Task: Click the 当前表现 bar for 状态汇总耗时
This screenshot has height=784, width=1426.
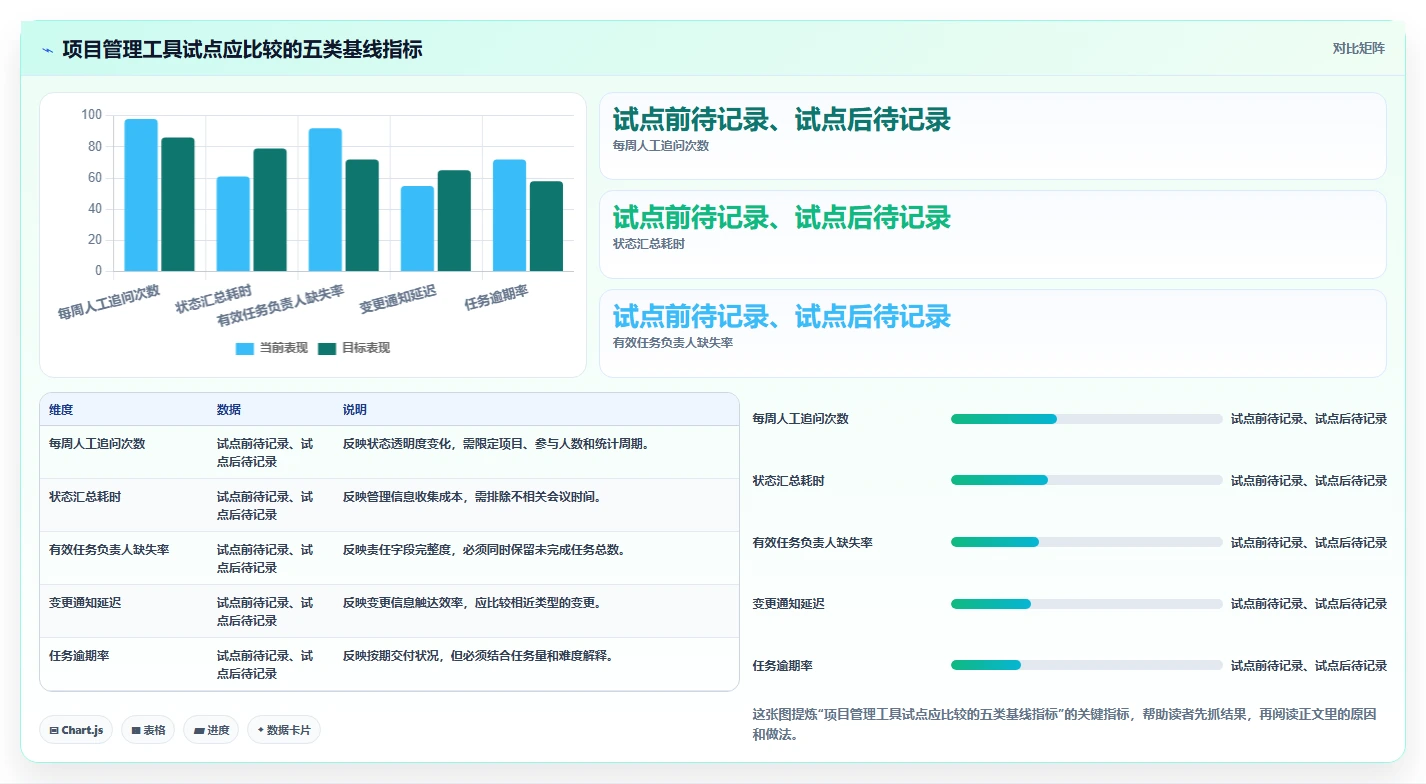Action: pyautogui.click(x=233, y=224)
